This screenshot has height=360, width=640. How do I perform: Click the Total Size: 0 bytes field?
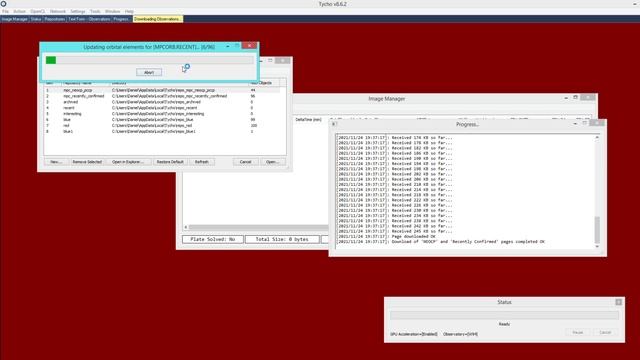click(x=282, y=239)
